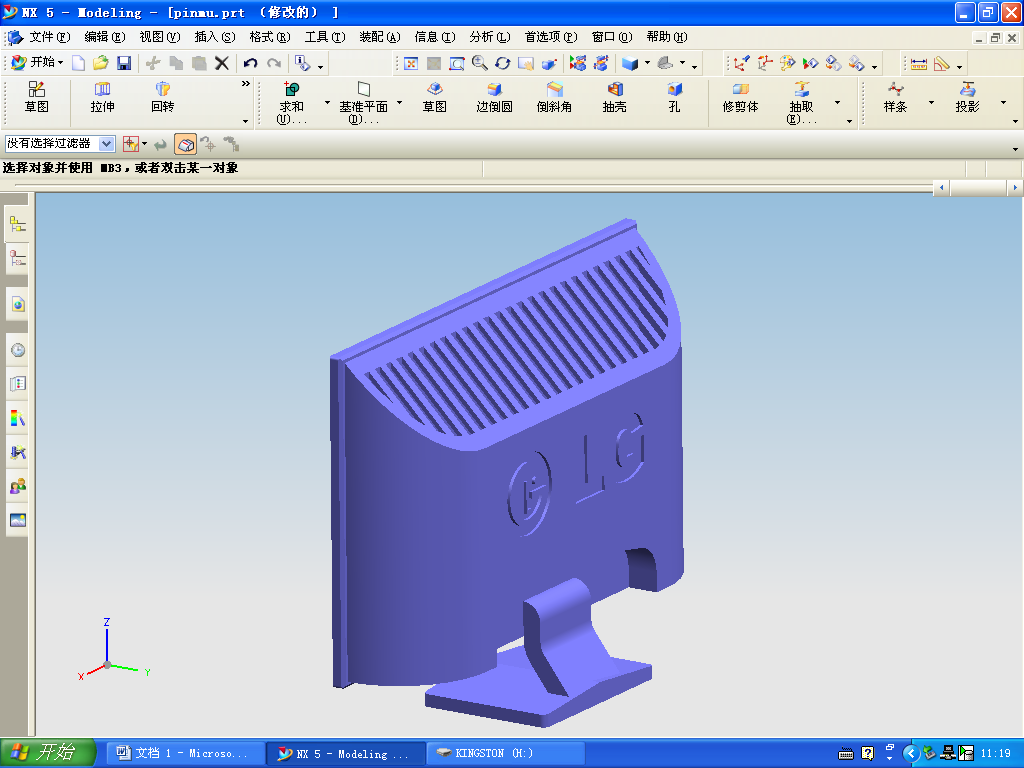Open the History clock tab in sidebar

[x=17, y=350]
